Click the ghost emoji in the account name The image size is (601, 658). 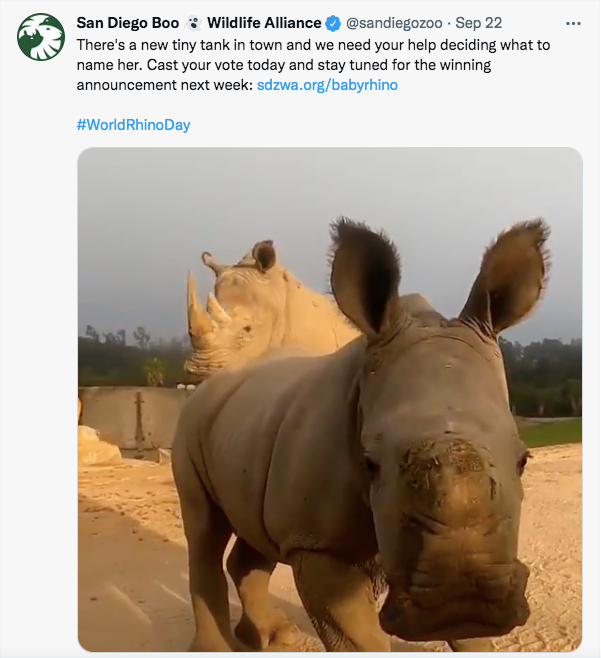tap(193, 23)
